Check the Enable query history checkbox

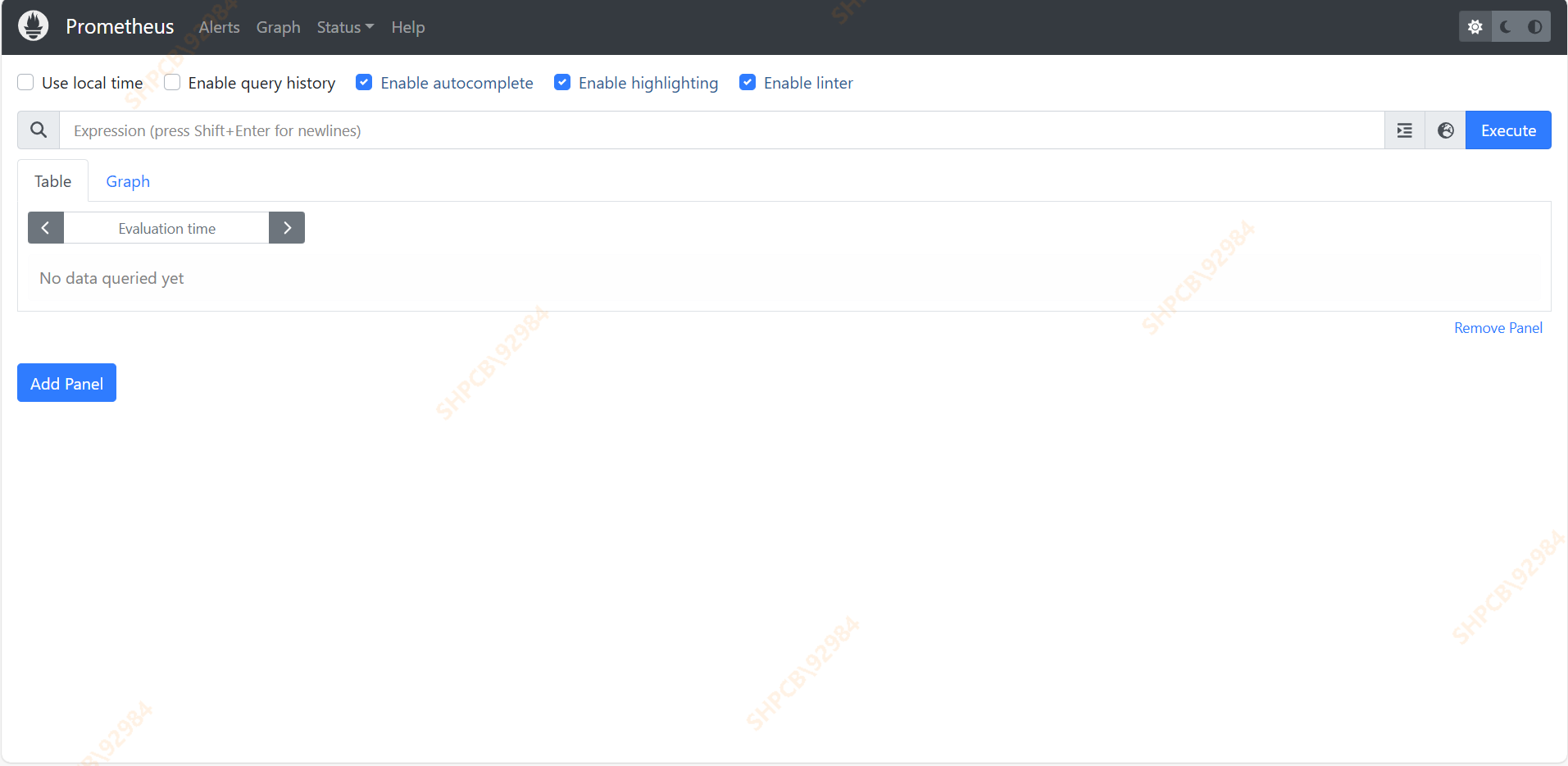(172, 82)
